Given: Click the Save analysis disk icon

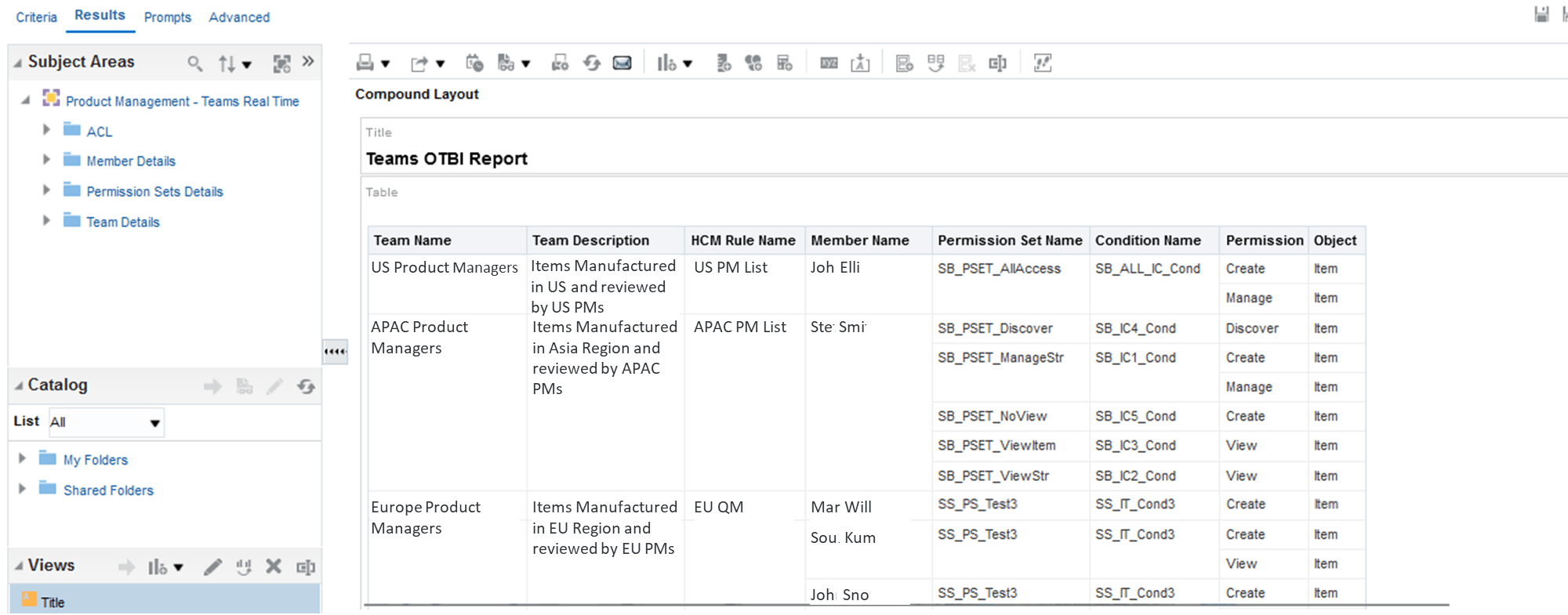Looking at the screenshot, I should (1541, 14).
